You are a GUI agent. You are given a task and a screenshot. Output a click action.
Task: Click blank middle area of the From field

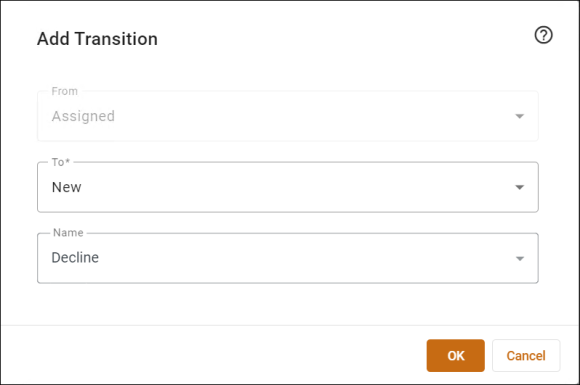(296, 116)
